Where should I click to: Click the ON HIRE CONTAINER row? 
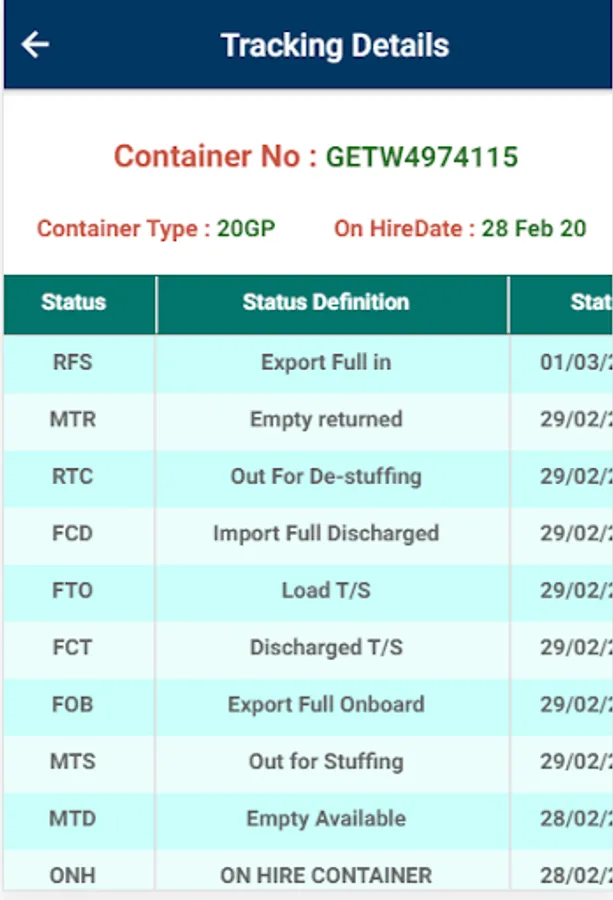pyautogui.click(x=308, y=872)
